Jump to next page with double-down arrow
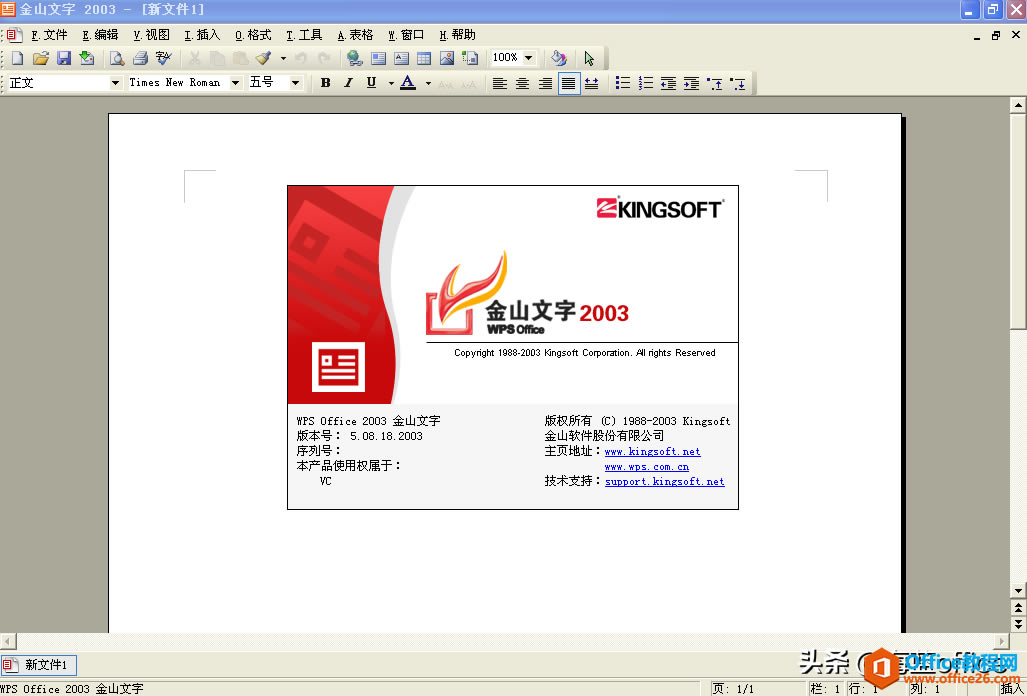The height and width of the screenshot is (696, 1027). tap(1018, 624)
